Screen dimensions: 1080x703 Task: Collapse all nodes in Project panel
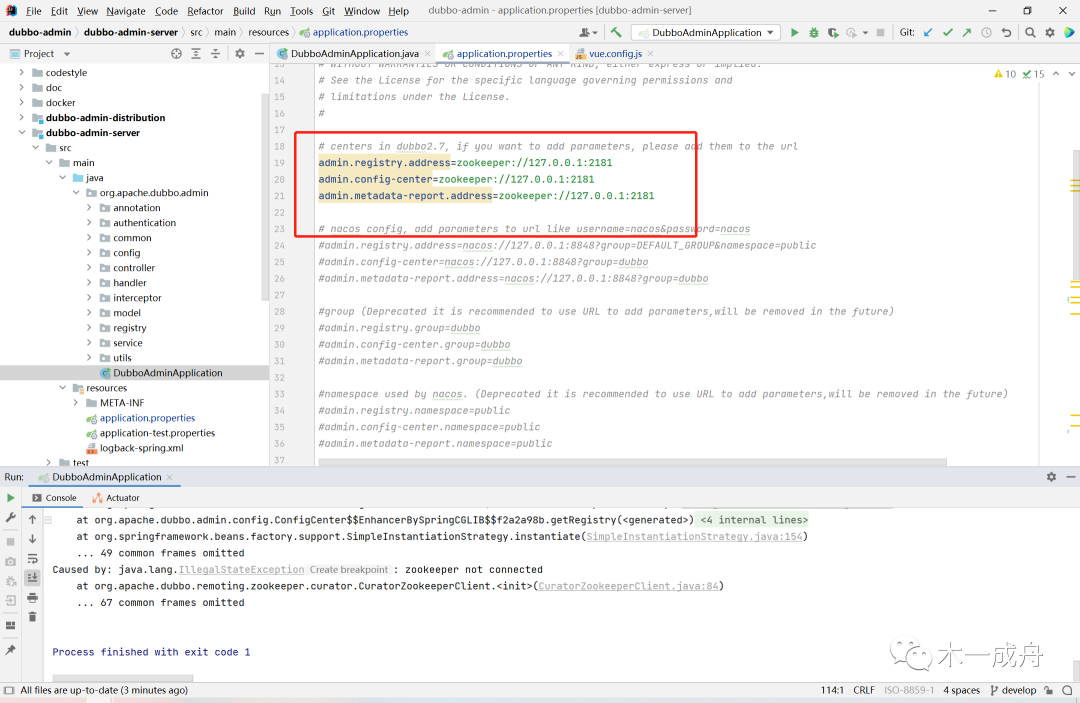coord(215,54)
